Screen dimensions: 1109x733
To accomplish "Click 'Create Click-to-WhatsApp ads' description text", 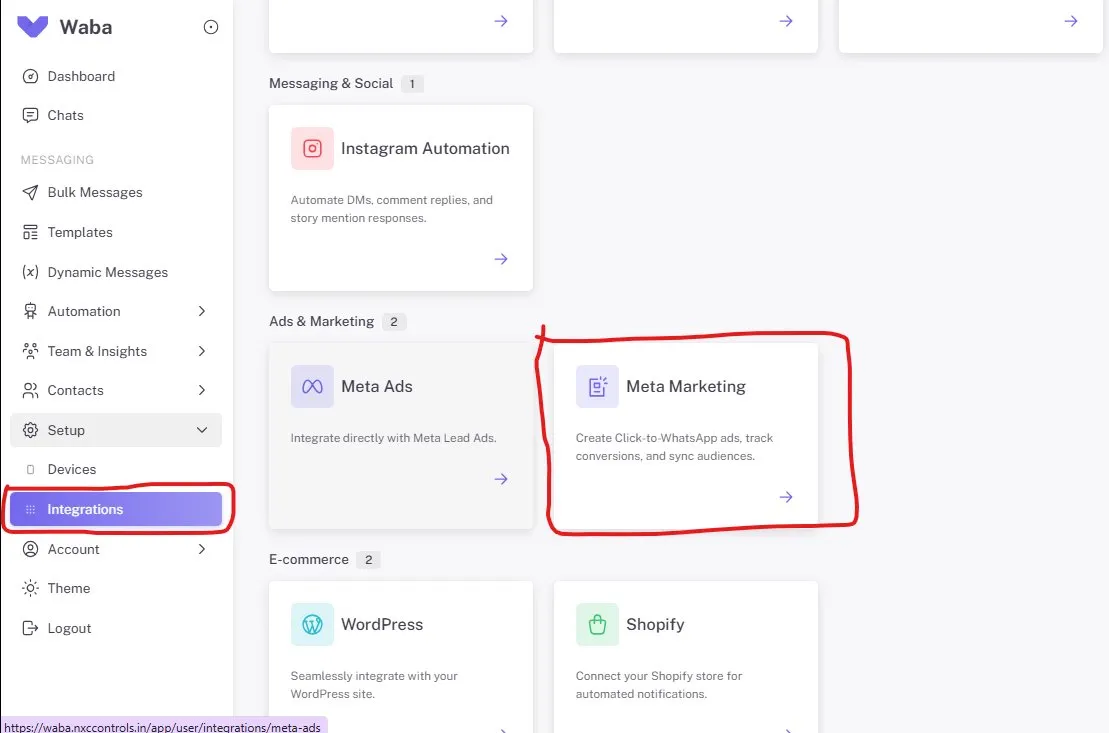I will tap(674, 447).
